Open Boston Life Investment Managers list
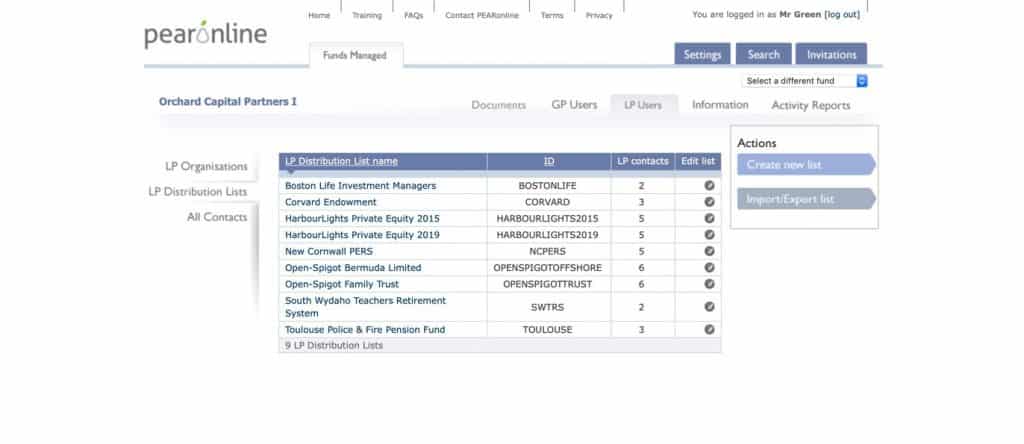 coord(360,185)
